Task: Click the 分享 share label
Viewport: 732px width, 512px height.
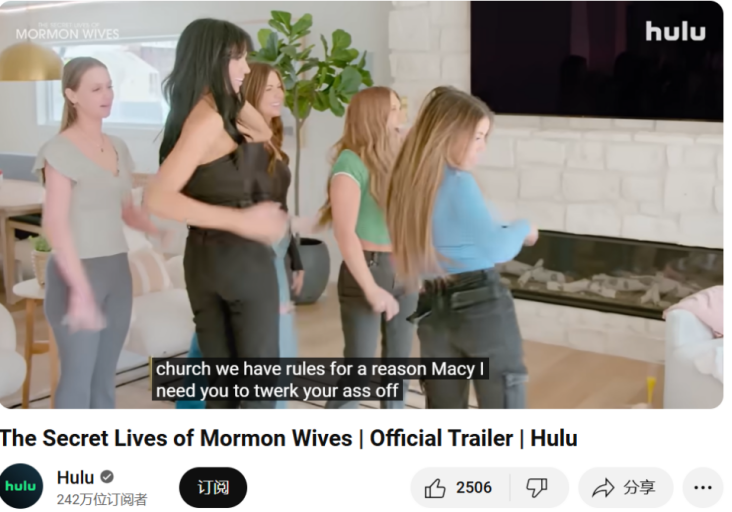Action: click(639, 488)
